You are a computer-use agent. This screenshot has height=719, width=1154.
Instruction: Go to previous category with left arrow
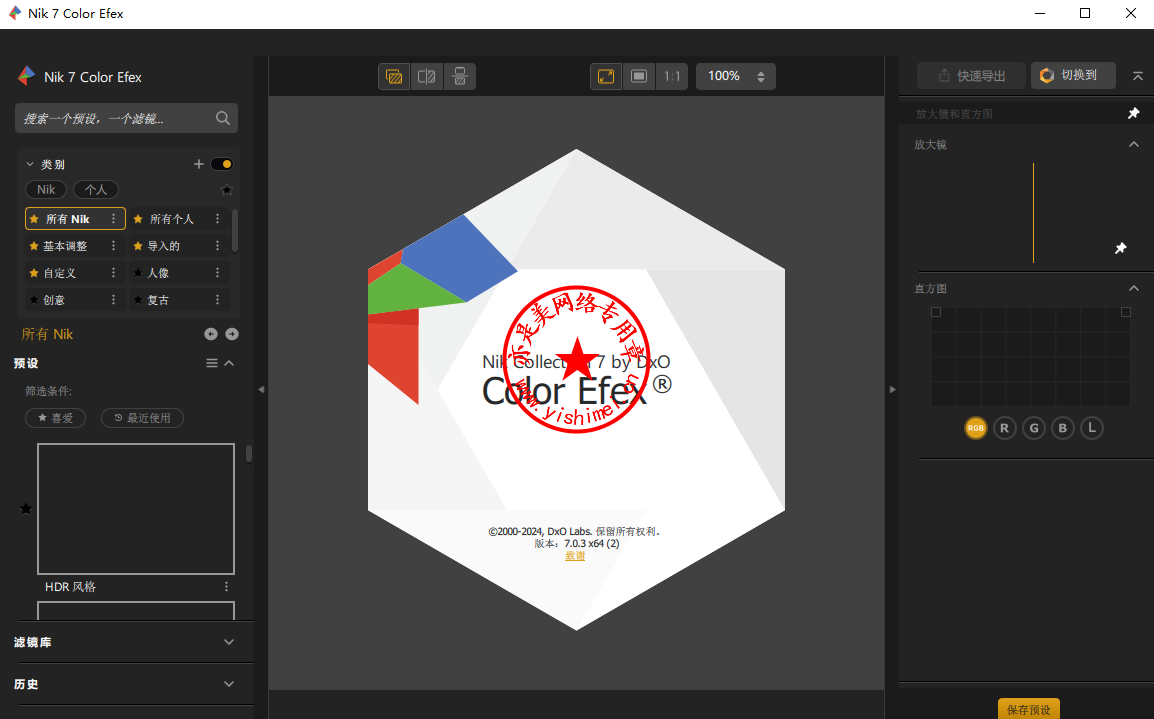click(x=210, y=334)
